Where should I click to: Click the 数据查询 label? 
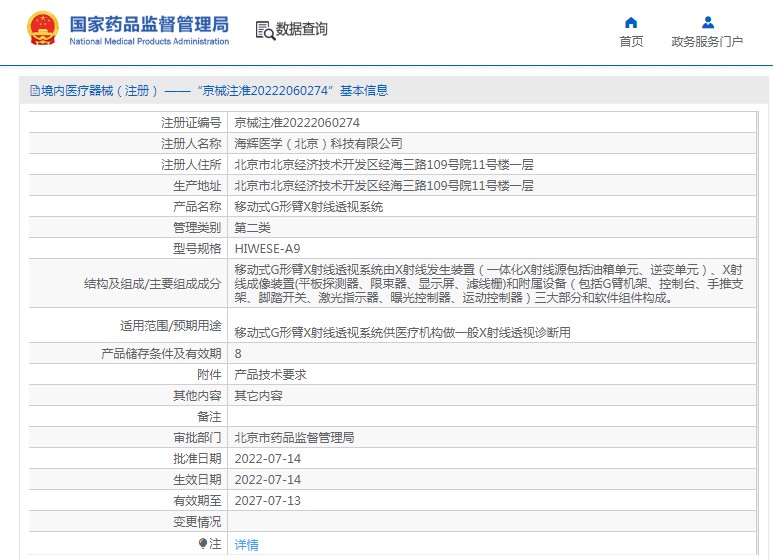301,29
